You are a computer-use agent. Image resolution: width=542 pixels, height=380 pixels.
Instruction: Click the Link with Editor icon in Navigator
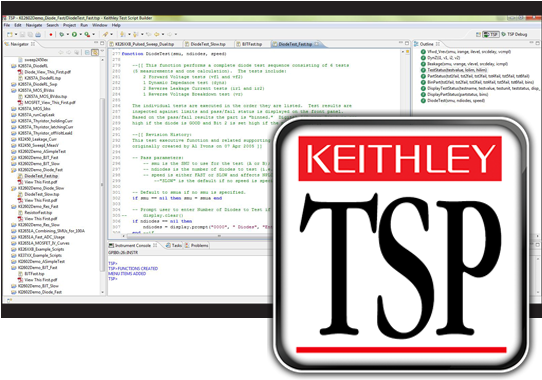(95, 52)
